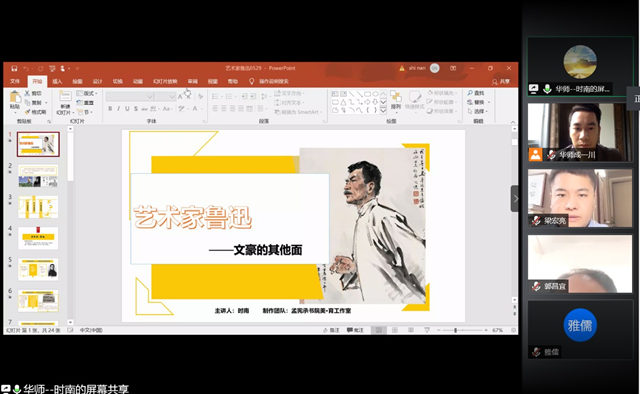Start slideshow from status bar icon
Viewport: 640px width, 394px height.
(x=427, y=330)
